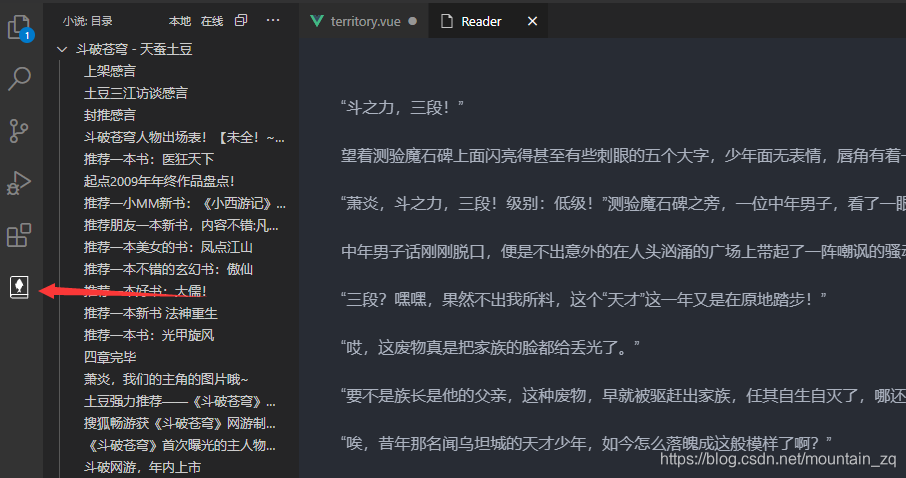Open chapter 封推感言
The image size is (906, 478).
click(110, 115)
